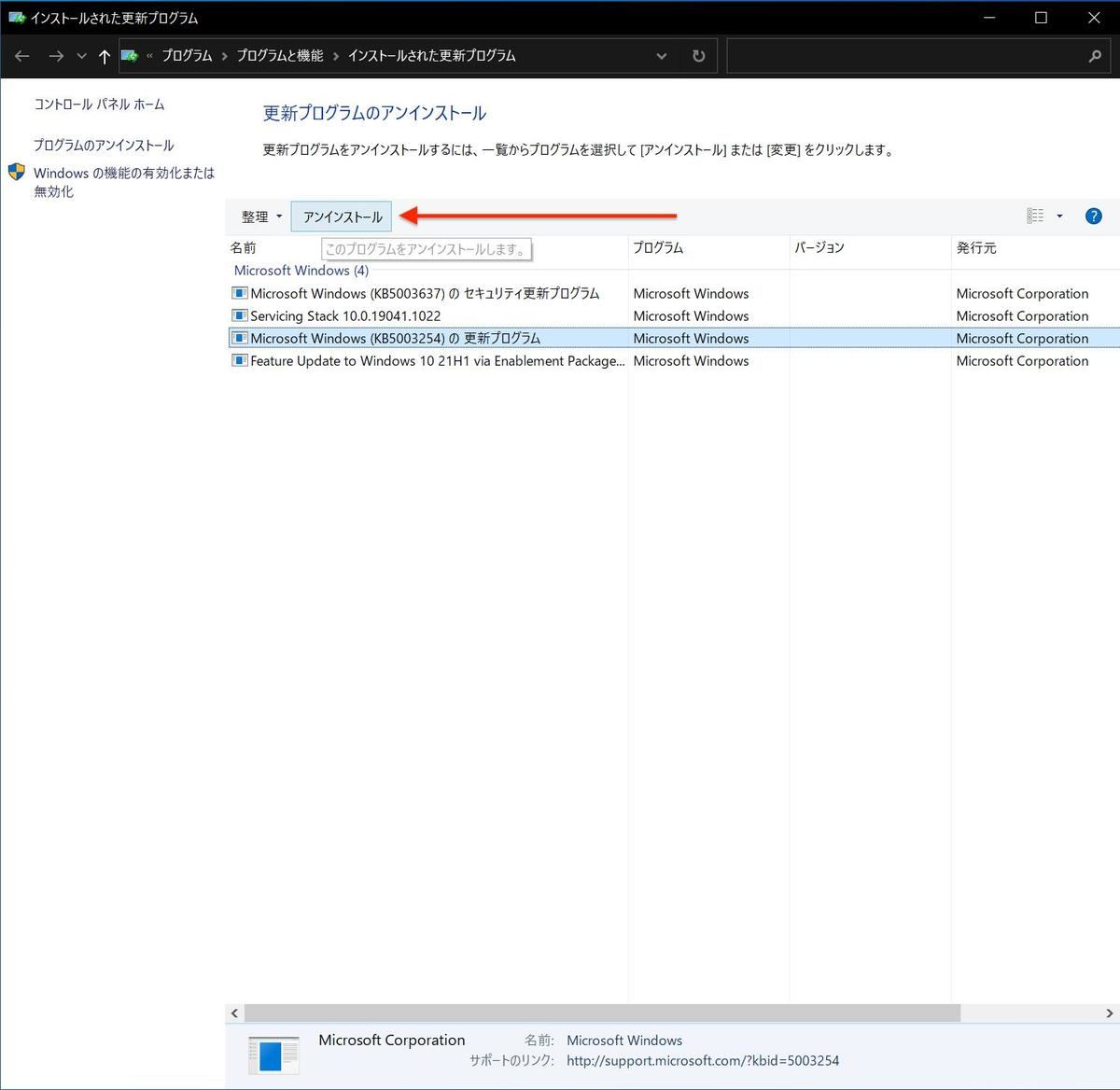Click the horizontal scrollbar thumb

pos(603,1013)
